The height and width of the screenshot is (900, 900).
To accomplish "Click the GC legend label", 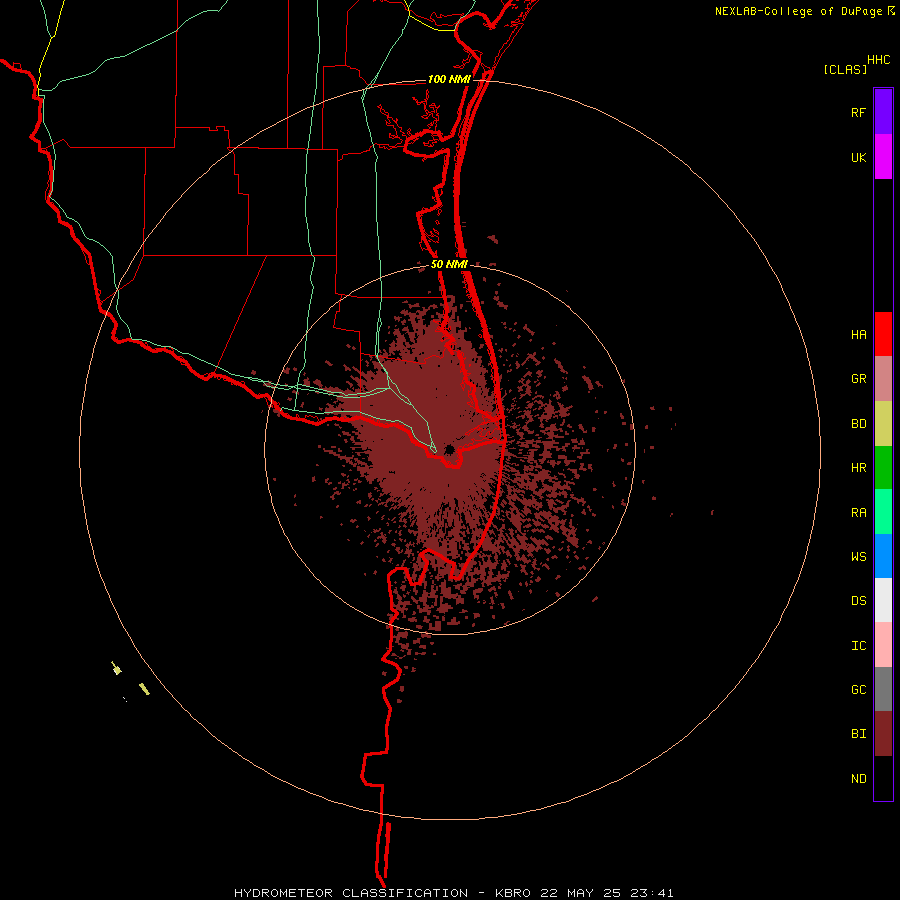I will pyautogui.click(x=858, y=690).
